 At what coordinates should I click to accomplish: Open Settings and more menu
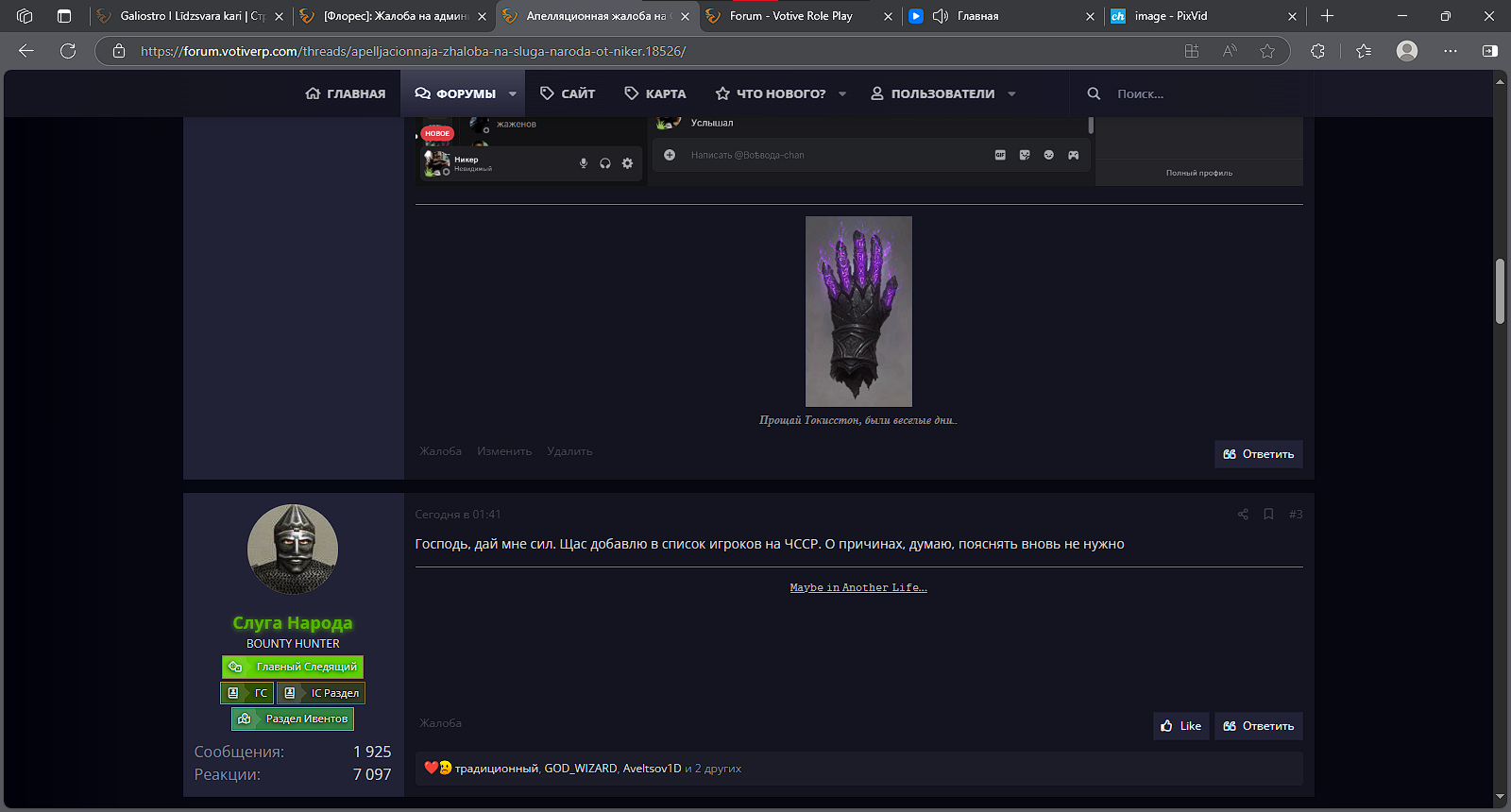click(1451, 51)
